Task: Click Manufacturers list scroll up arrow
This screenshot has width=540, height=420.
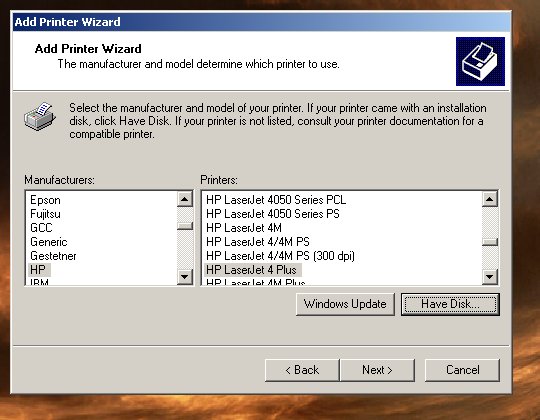Action: 185,199
